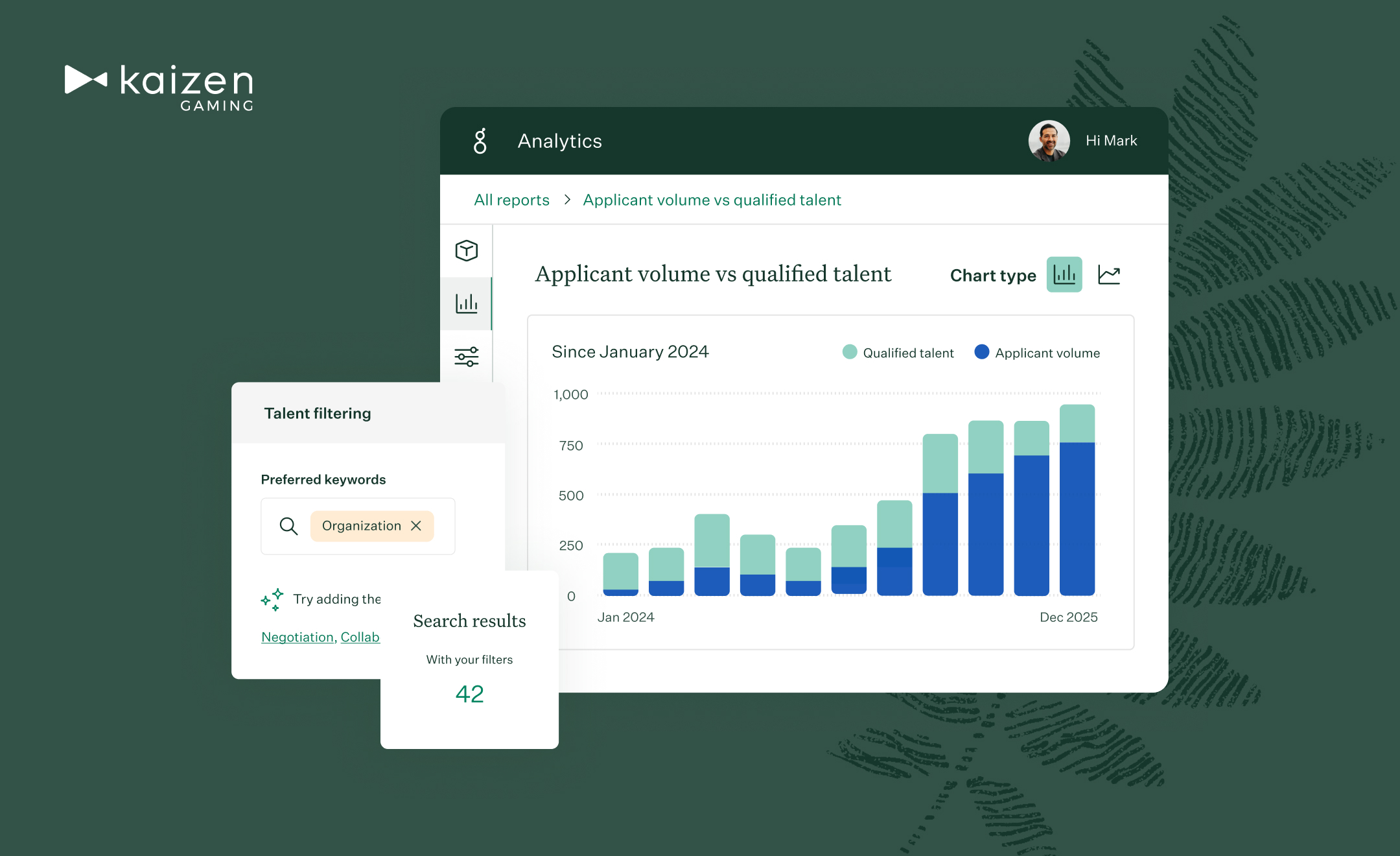This screenshot has width=1400, height=856.
Task: Click Mark's profile avatar
Action: click(1048, 141)
